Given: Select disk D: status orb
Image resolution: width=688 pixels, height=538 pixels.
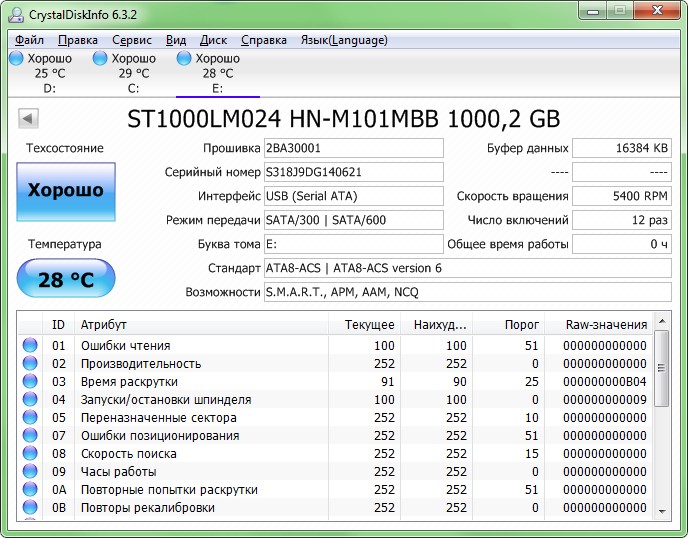Looking at the screenshot, I should tap(16, 58).
